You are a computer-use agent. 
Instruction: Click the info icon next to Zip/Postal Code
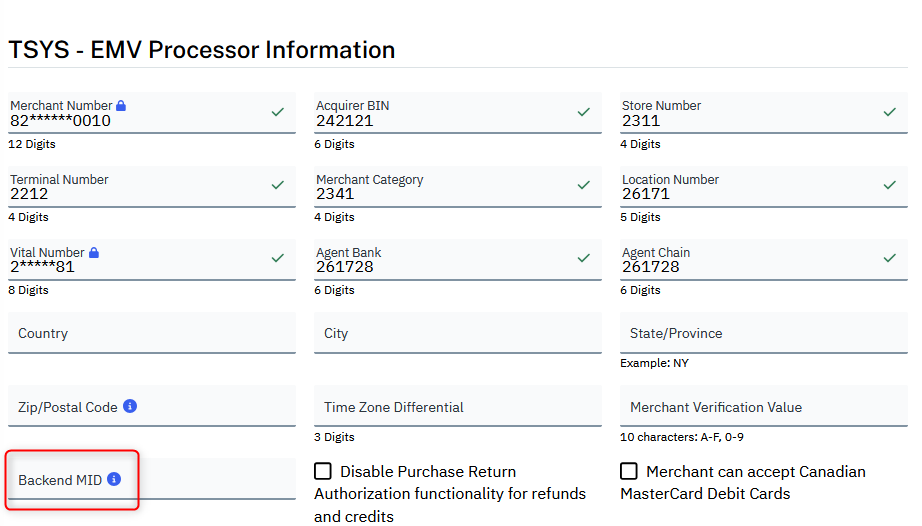click(130, 407)
